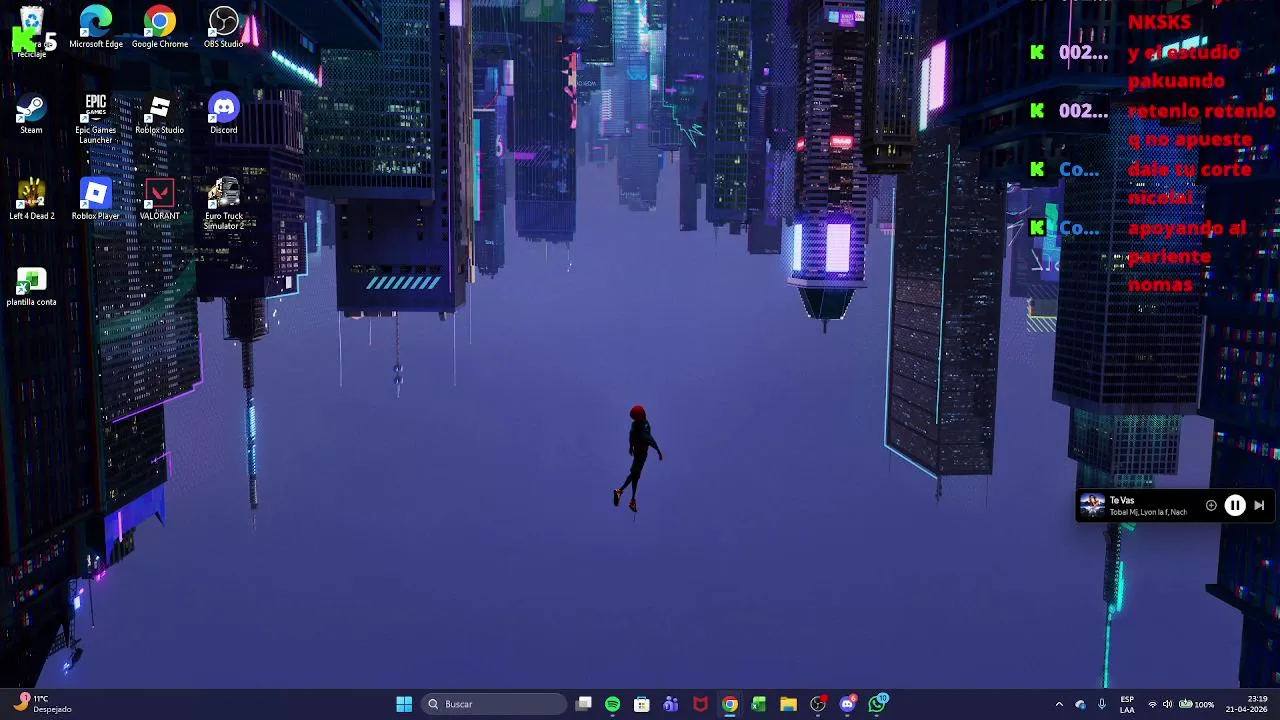Add Te Vas to library with plus icon
1280x720 pixels.
(x=1211, y=506)
